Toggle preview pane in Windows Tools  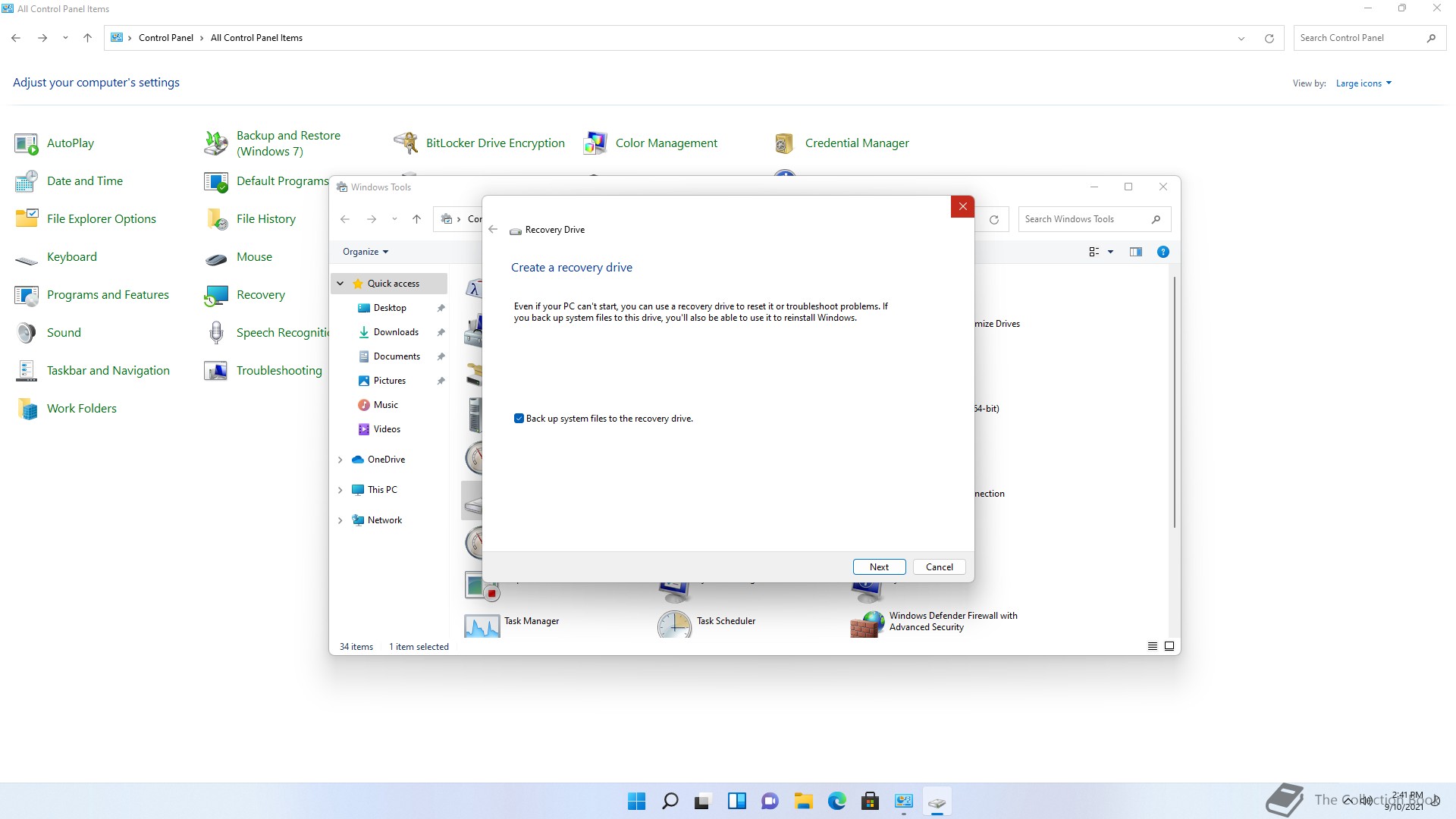pyautogui.click(x=1135, y=252)
